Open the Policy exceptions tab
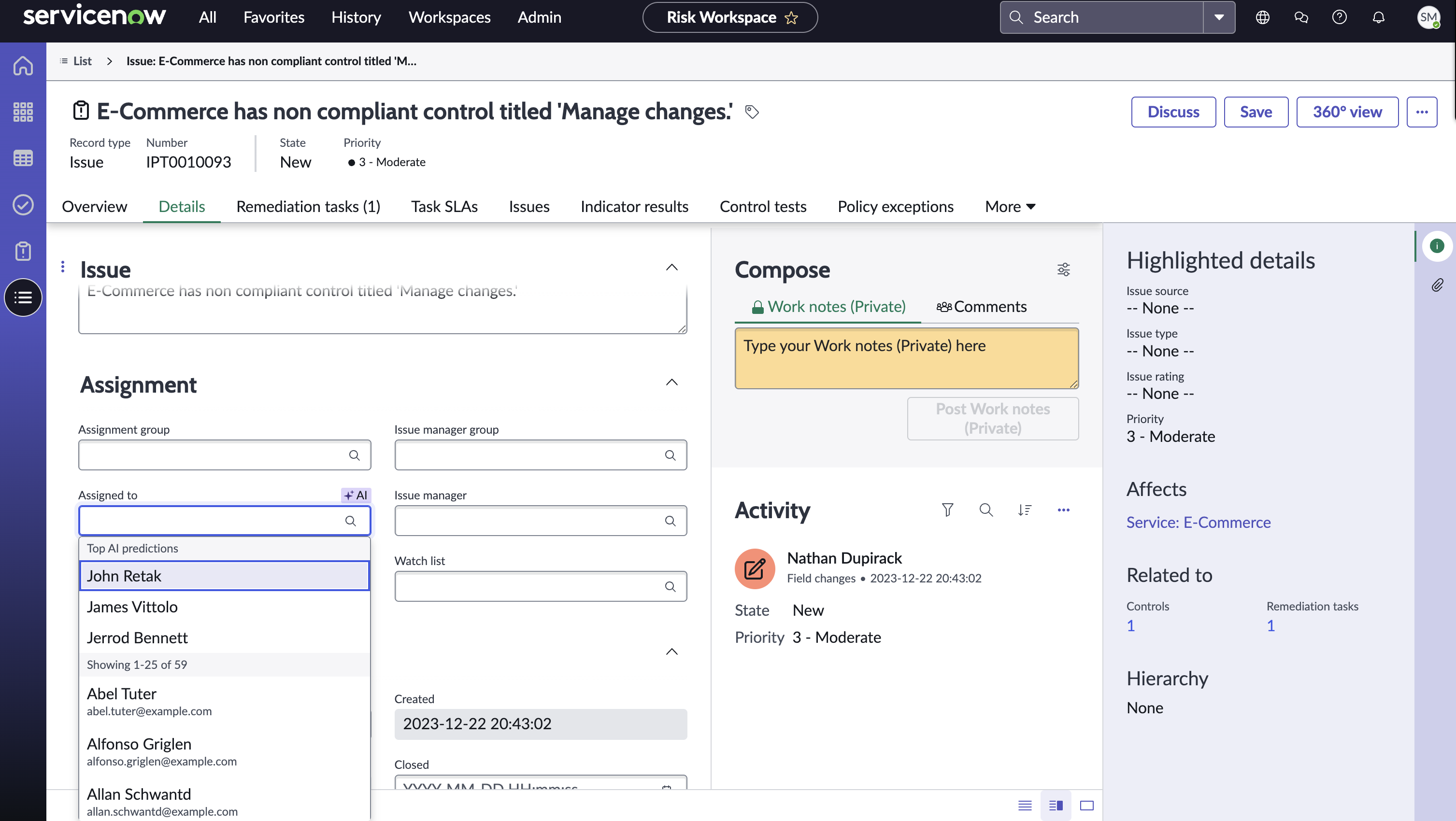The width and height of the screenshot is (1456, 821). tap(895, 207)
